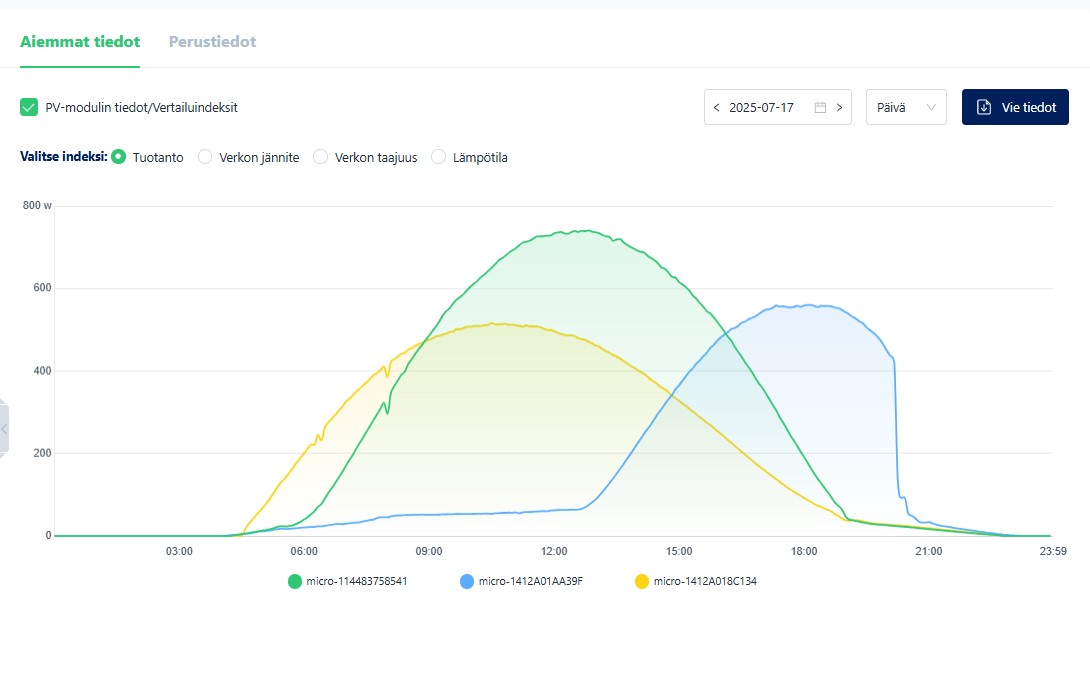Click the micro-1412A01AA39F legend label
The width and height of the screenshot is (1090, 681).
click(x=530, y=581)
